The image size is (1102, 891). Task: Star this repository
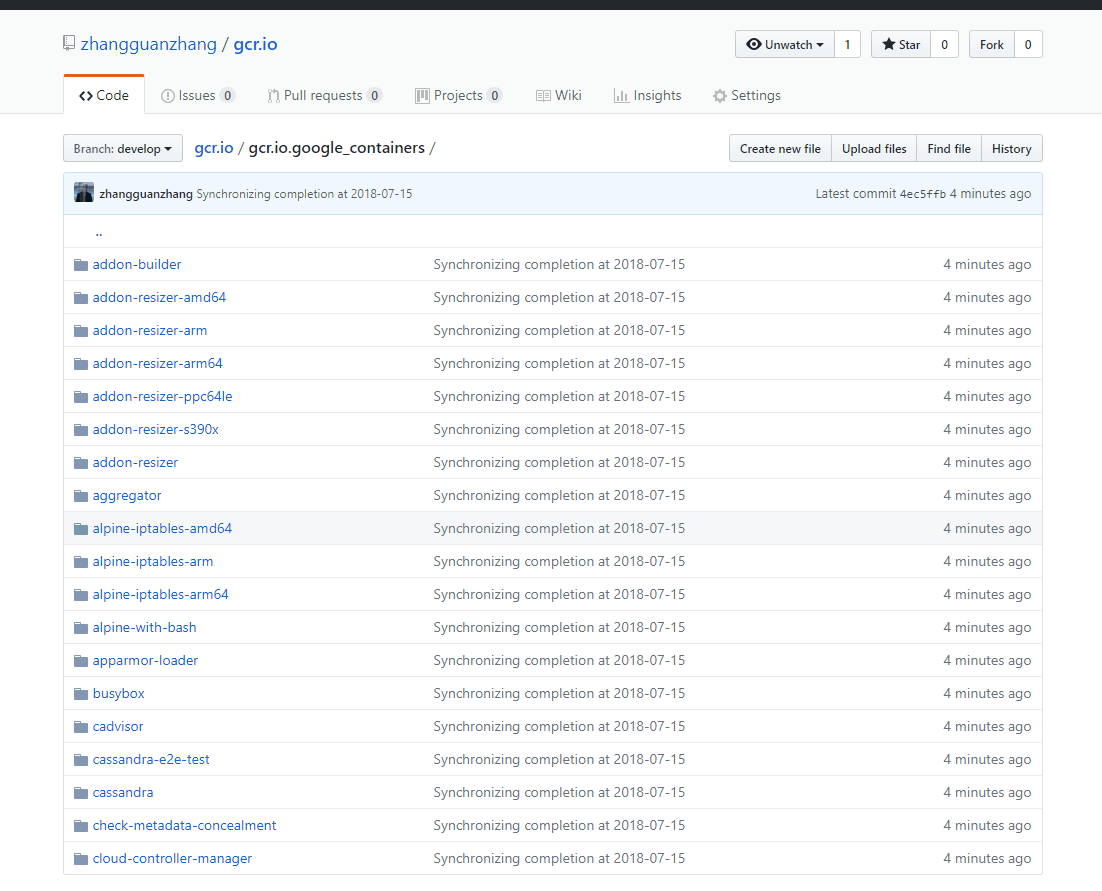pyautogui.click(x=901, y=44)
